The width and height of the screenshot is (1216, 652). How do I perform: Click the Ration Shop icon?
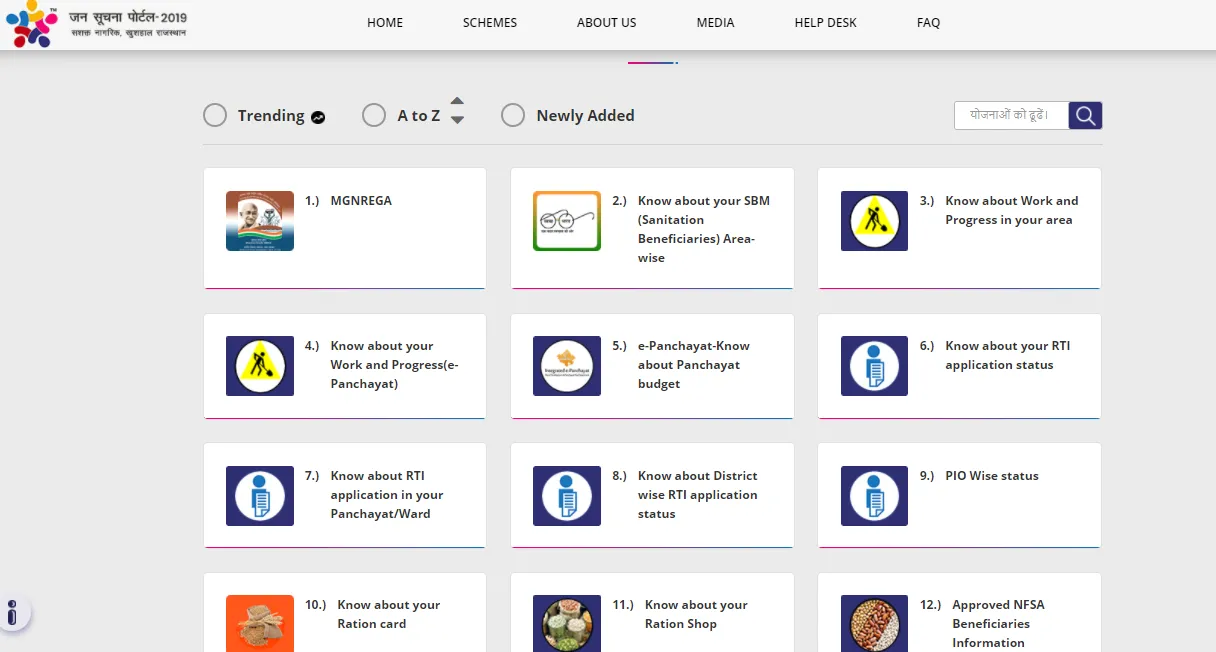[567, 623]
